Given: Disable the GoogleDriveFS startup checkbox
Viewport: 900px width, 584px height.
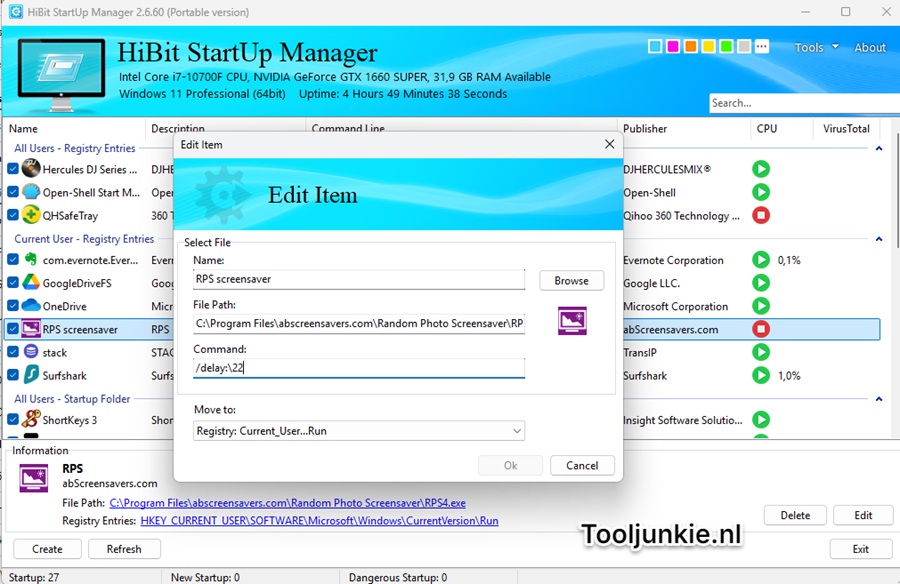Looking at the screenshot, I should (13, 283).
